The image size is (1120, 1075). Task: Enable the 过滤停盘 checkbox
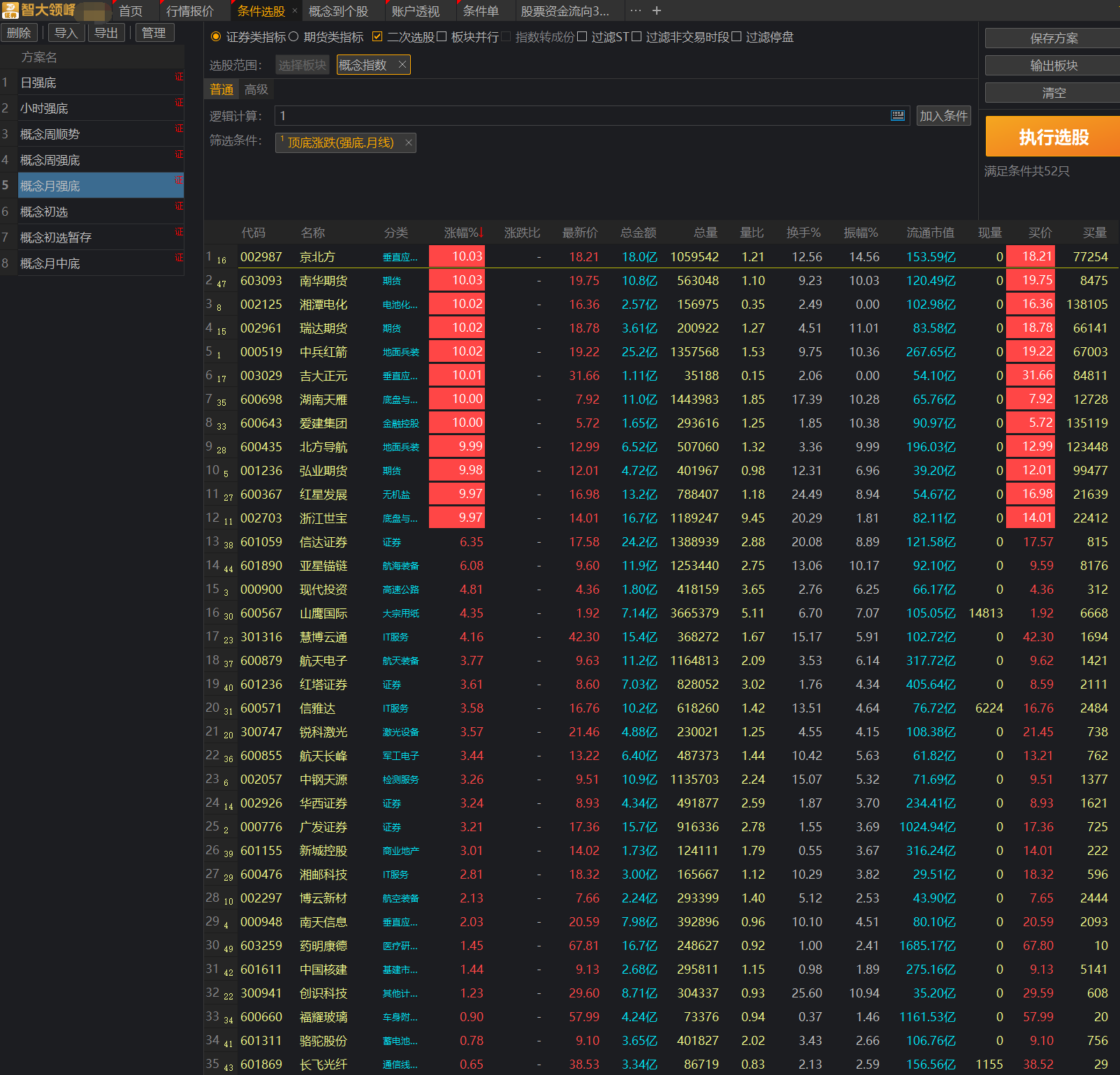click(736, 37)
